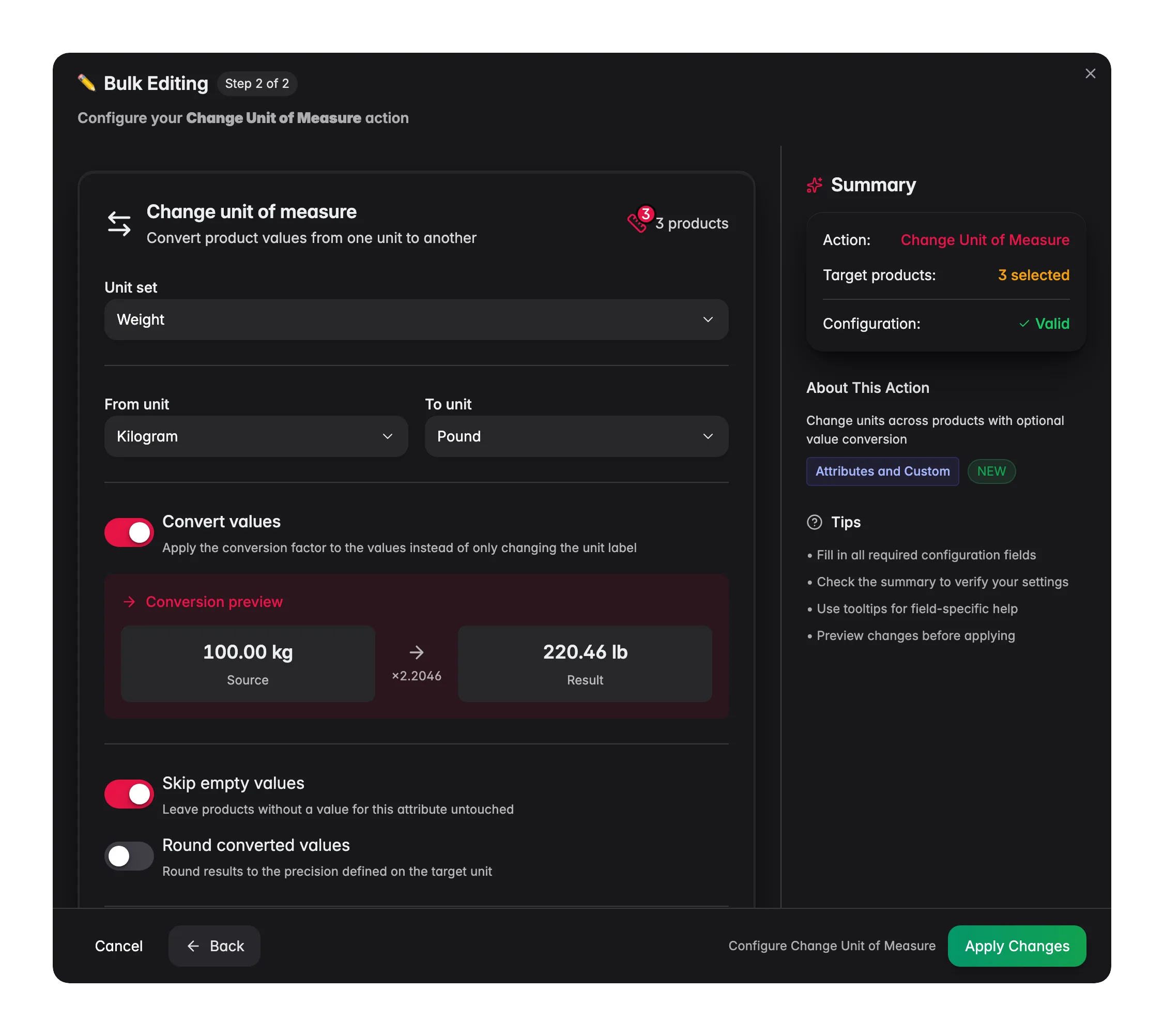Click the question mark Tips icon
This screenshot has height=1036, width=1164.
point(815,522)
